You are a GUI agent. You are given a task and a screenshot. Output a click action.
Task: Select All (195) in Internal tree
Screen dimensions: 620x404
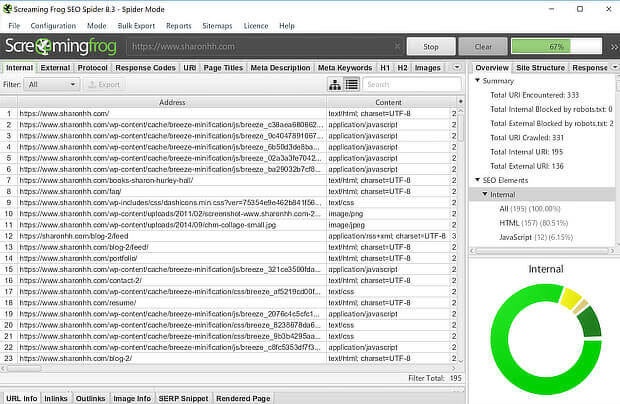click(x=529, y=208)
